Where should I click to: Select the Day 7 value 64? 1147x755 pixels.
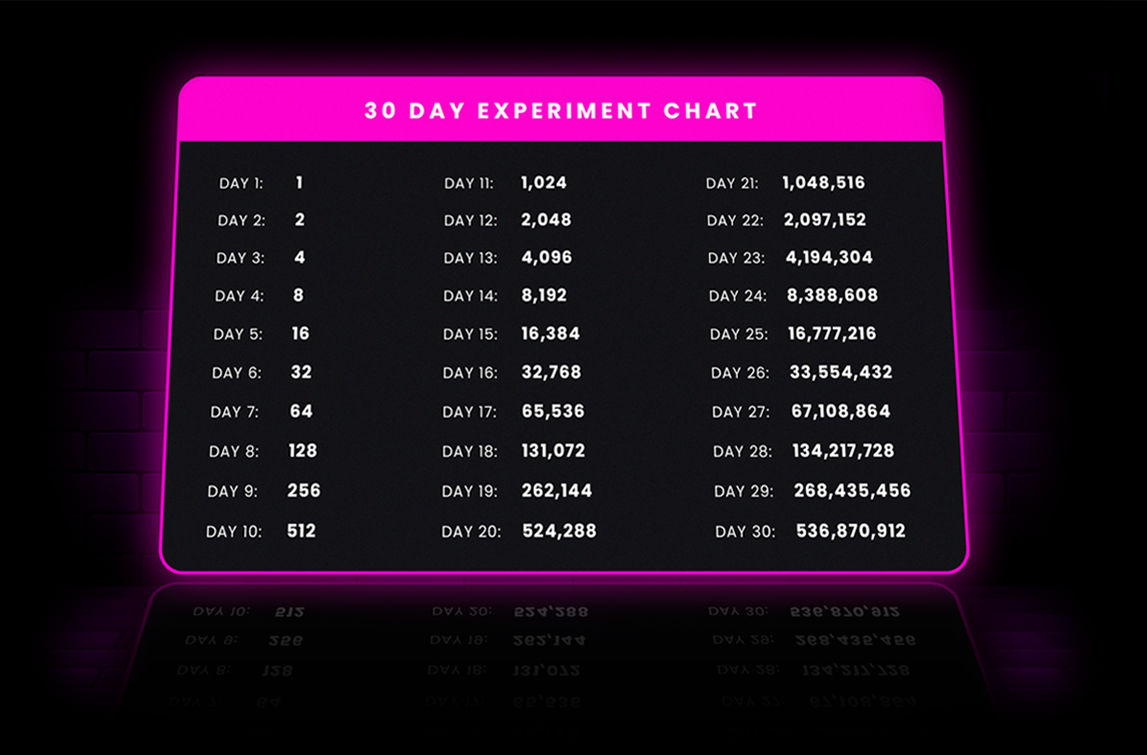[x=301, y=411]
